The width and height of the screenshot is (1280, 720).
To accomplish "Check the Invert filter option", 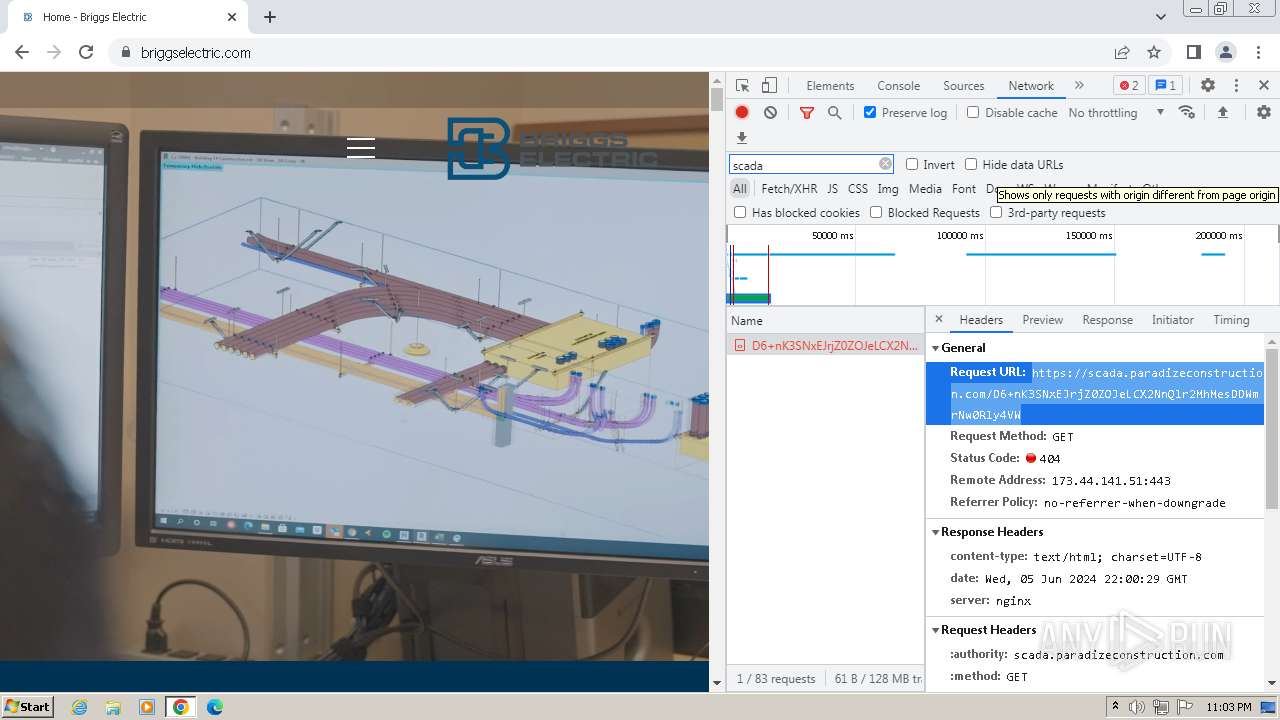I will (x=912, y=164).
